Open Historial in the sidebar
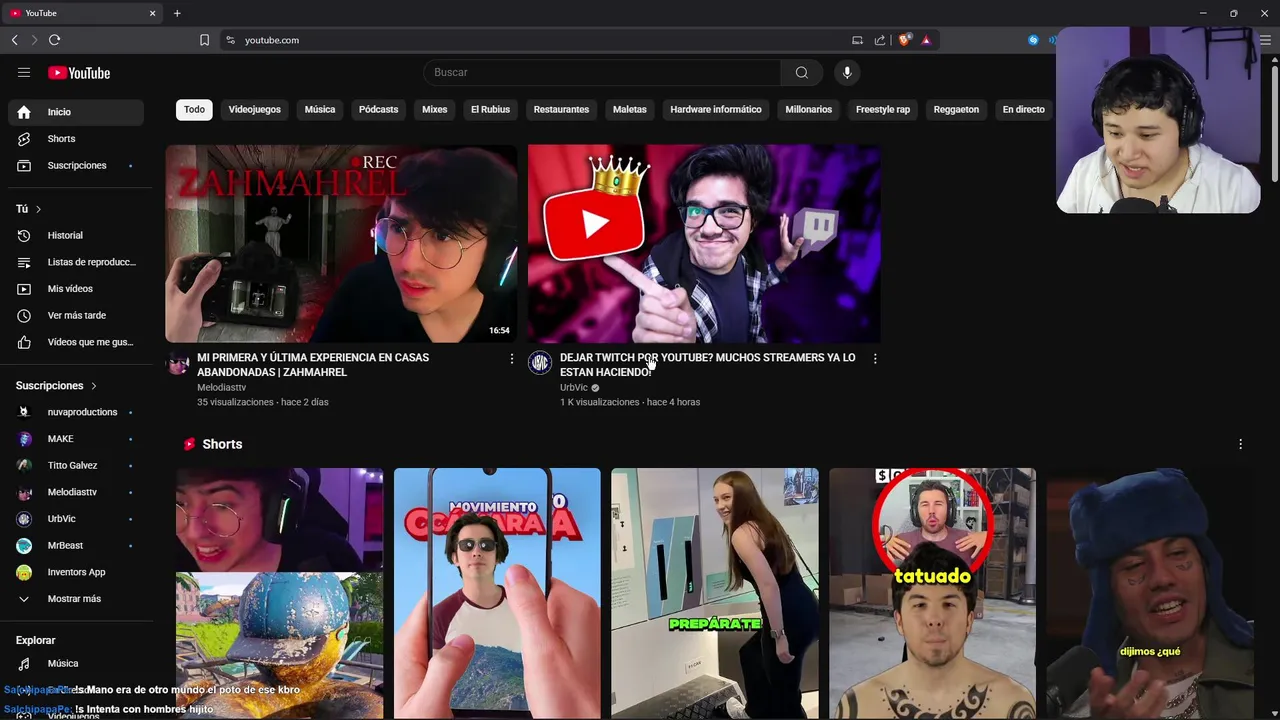Screen dimensions: 1280x720 76,235
